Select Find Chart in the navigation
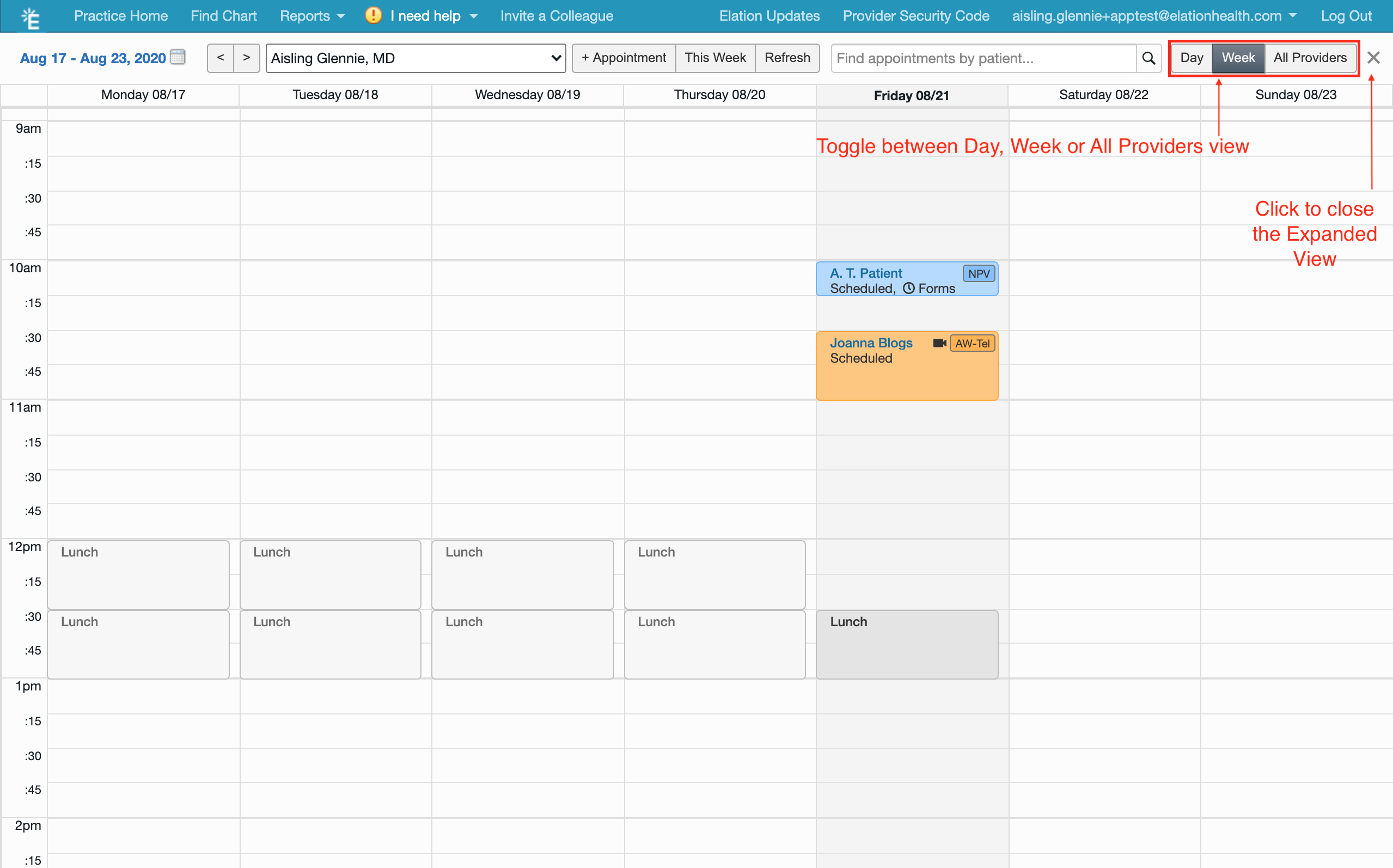 (x=223, y=15)
